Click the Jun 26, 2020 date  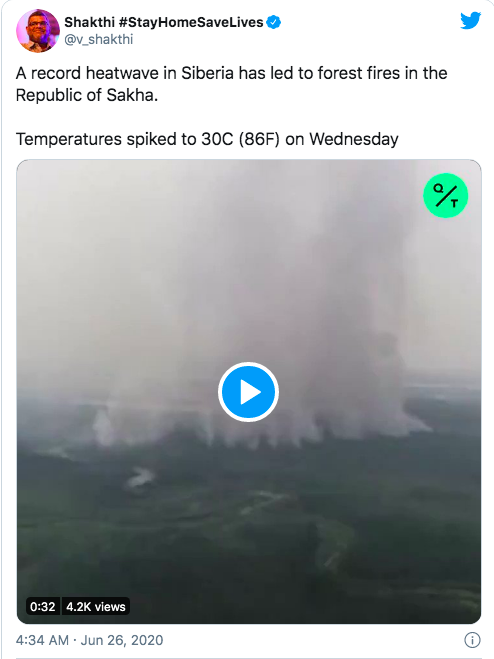(x=122, y=640)
